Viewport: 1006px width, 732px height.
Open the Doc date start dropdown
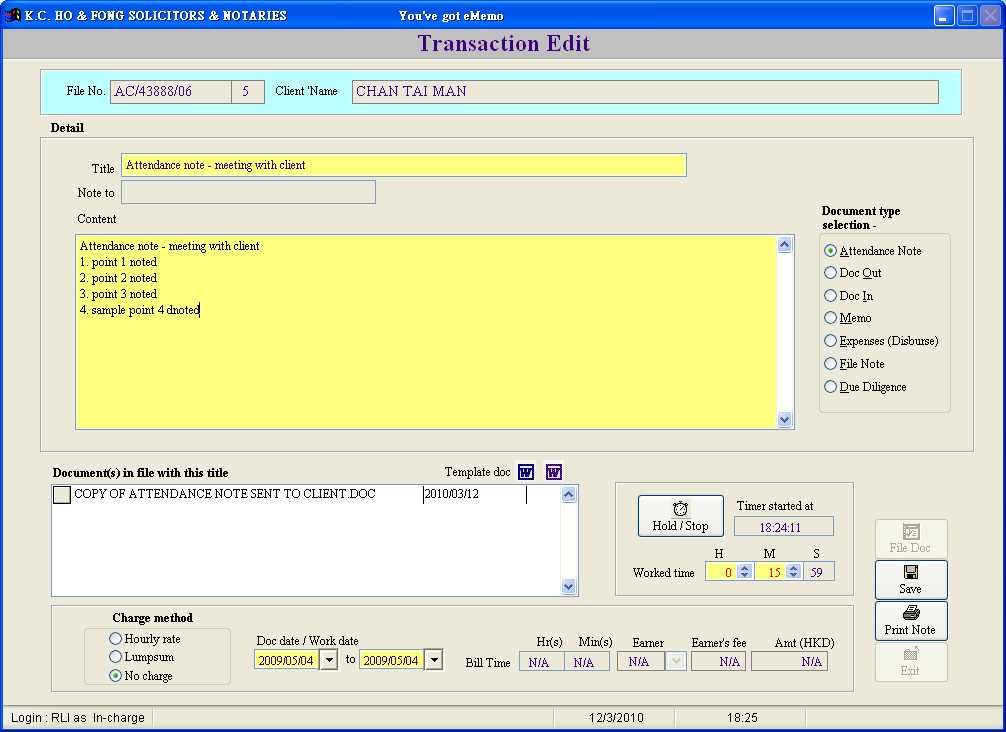(x=328, y=660)
